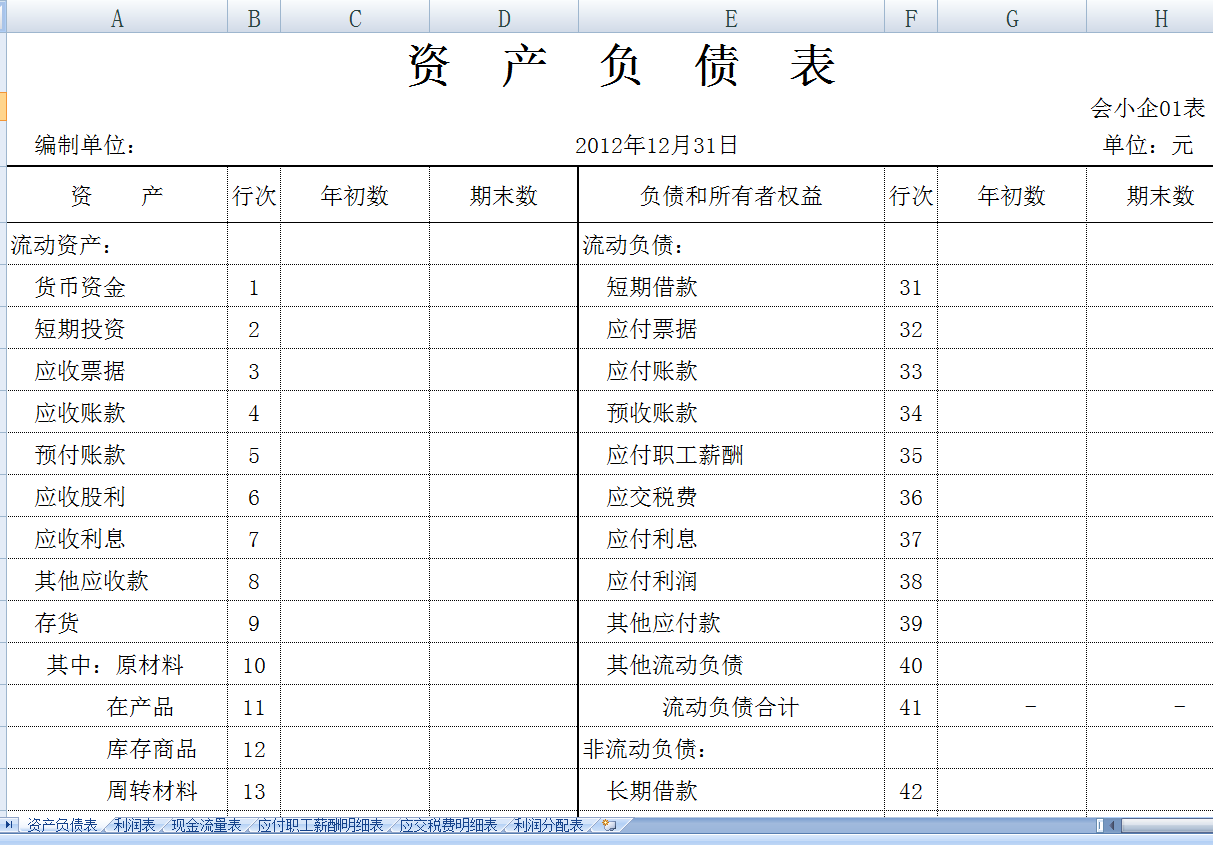Select the 存货 cell

[117, 624]
